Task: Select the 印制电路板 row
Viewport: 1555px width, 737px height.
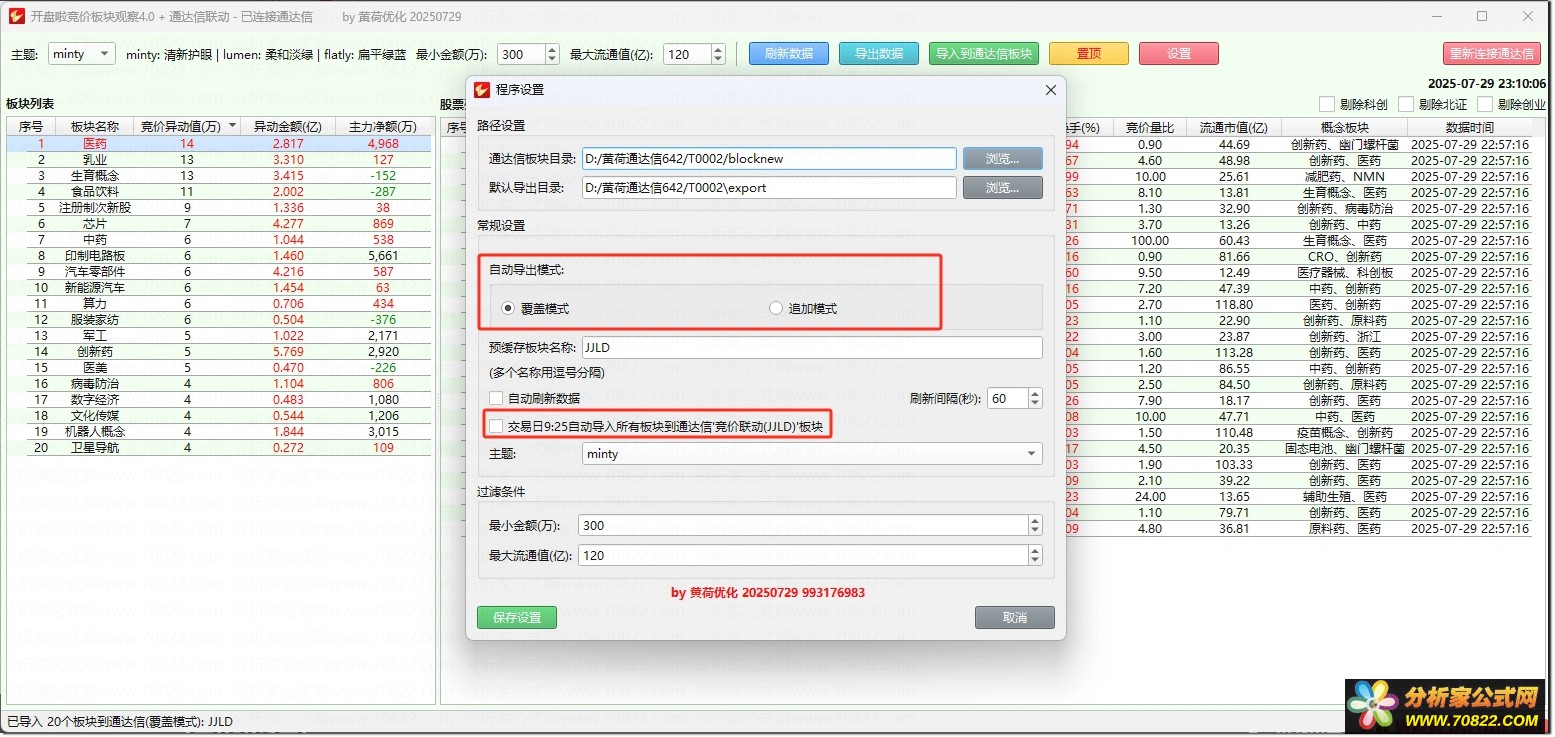Action: (x=219, y=256)
